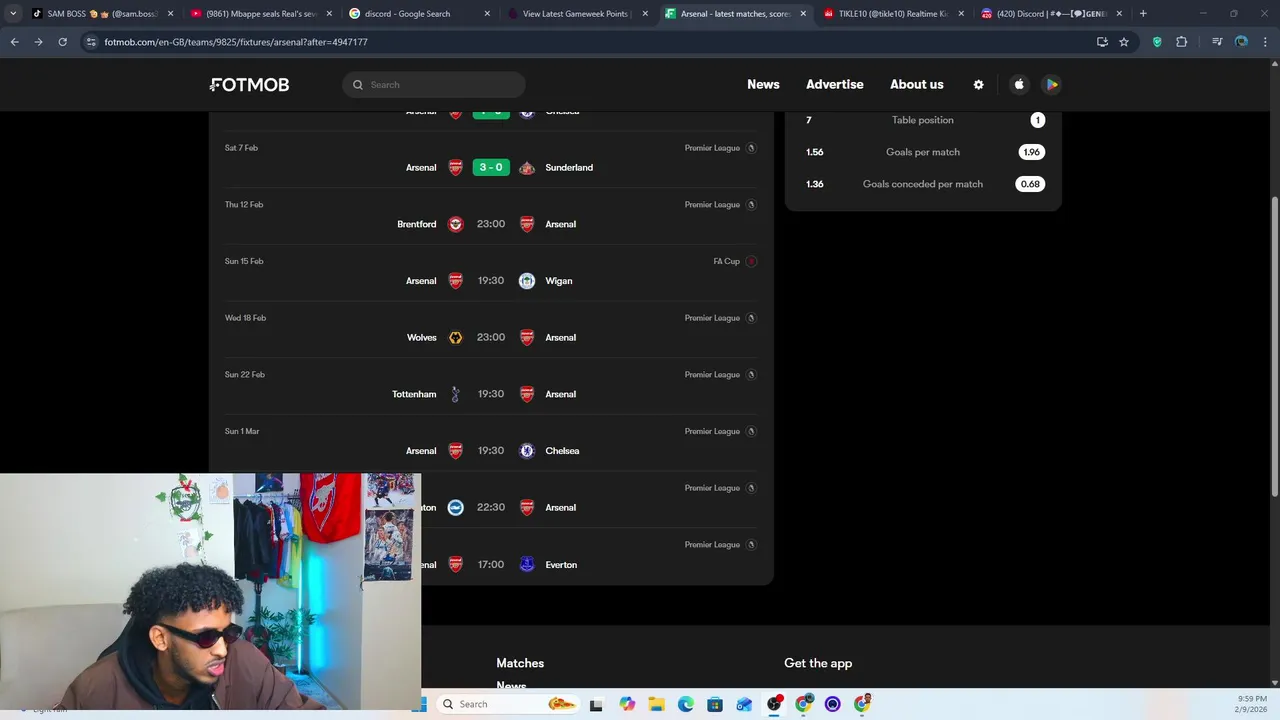The image size is (1280, 720).
Task: Click the Get the app heading
Action: 818,663
